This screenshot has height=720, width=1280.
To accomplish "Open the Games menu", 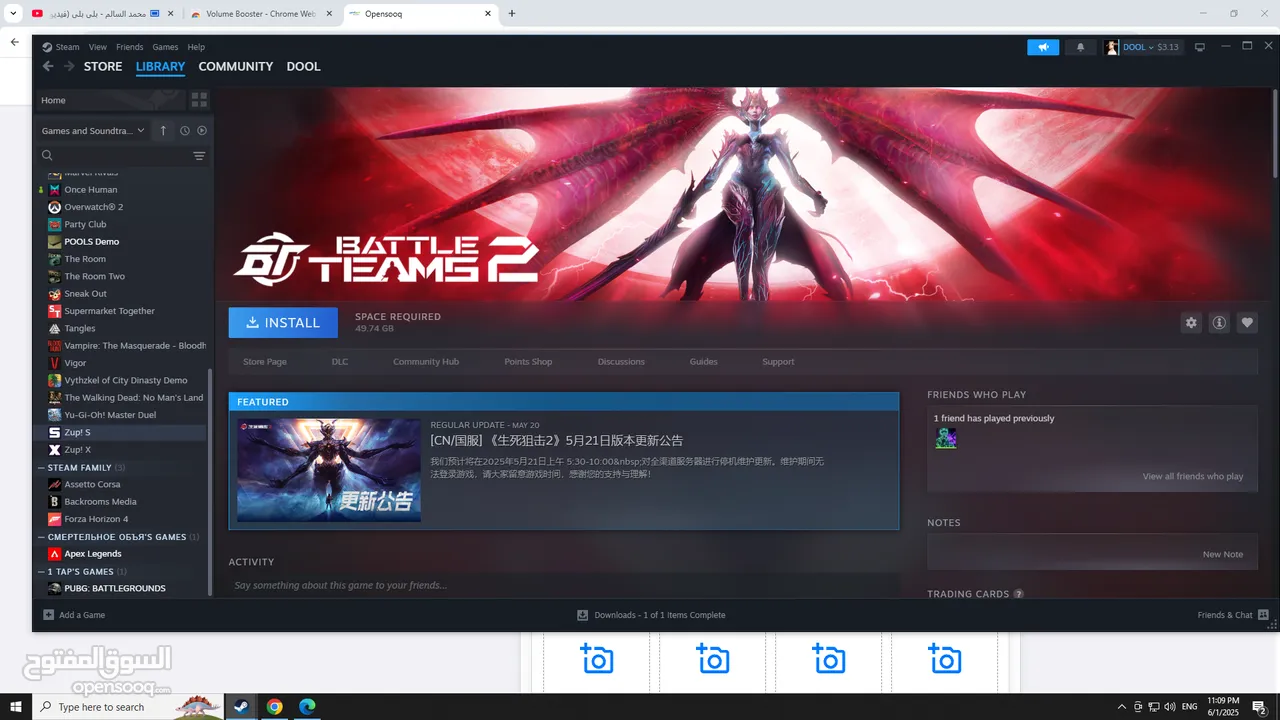I will point(166,47).
